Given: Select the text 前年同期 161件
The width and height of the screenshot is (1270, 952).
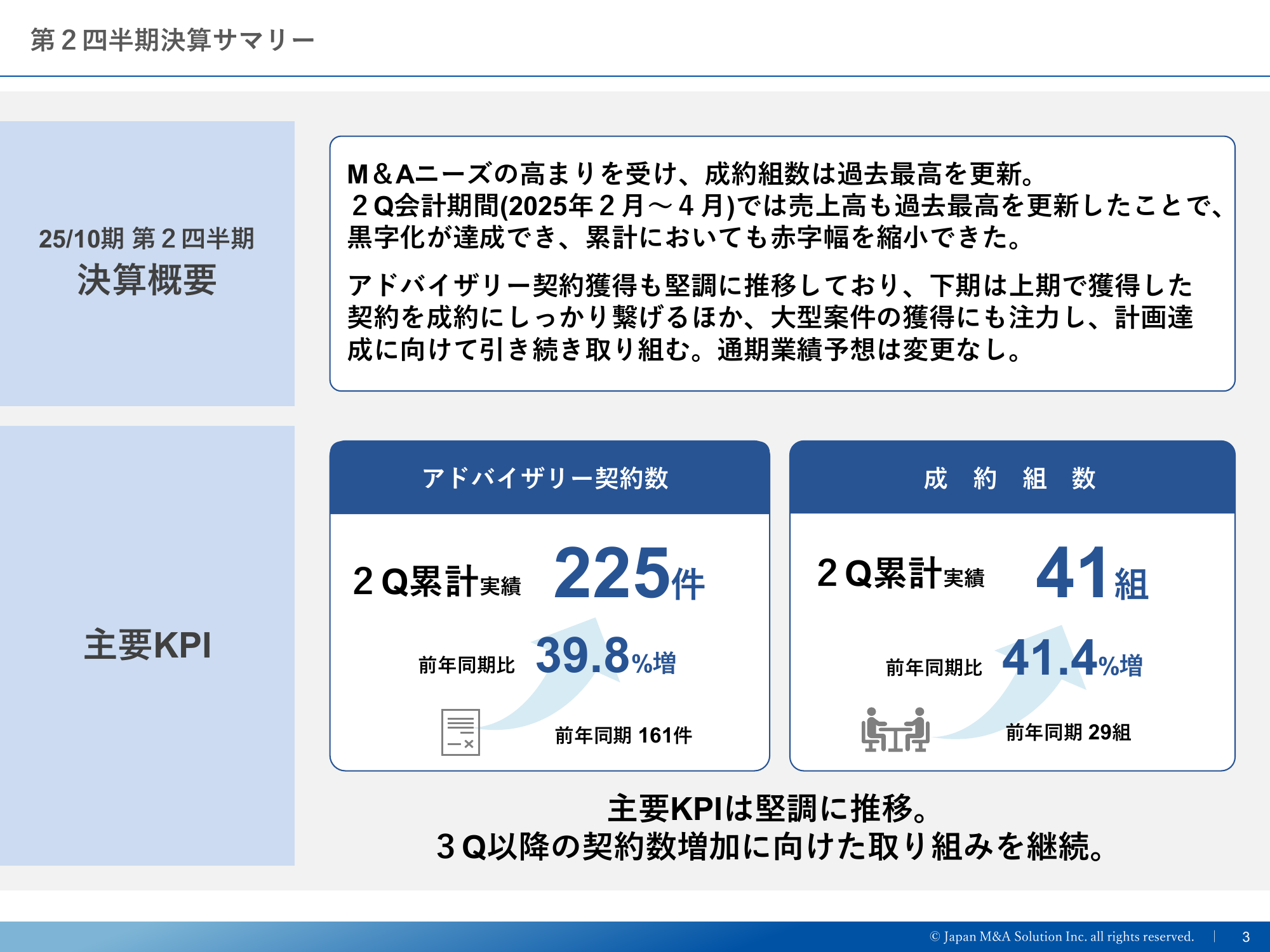Looking at the screenshot, I should point(624,735).
